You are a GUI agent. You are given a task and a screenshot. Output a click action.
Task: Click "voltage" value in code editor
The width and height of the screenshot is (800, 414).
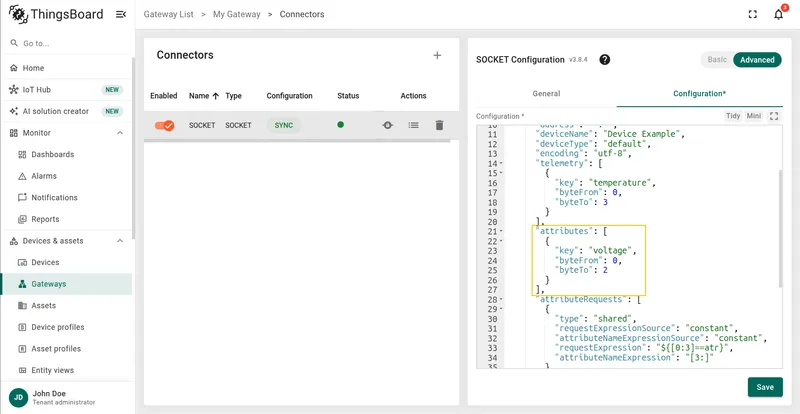tap(611, 251)
